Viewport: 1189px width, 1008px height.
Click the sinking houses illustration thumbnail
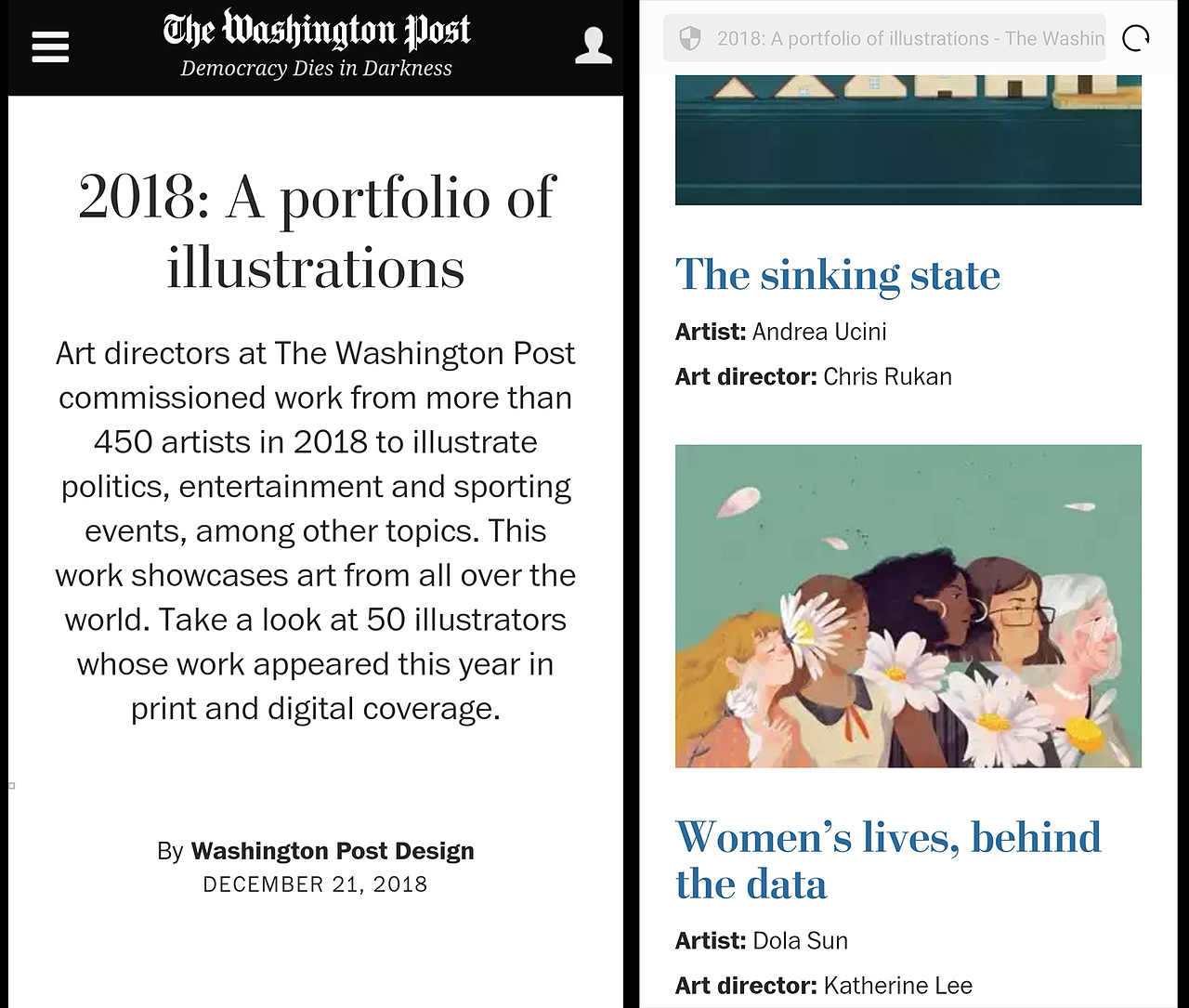click(x=908, y=139)
